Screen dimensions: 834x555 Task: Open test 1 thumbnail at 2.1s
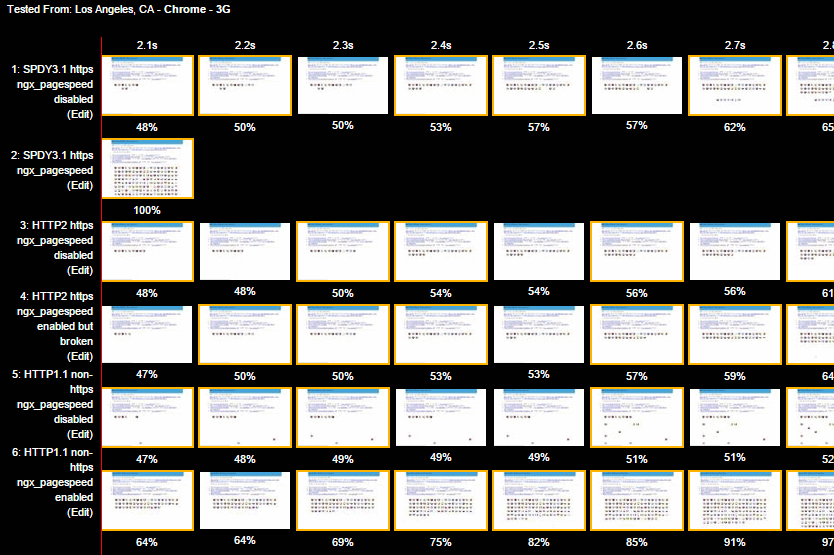147,86
